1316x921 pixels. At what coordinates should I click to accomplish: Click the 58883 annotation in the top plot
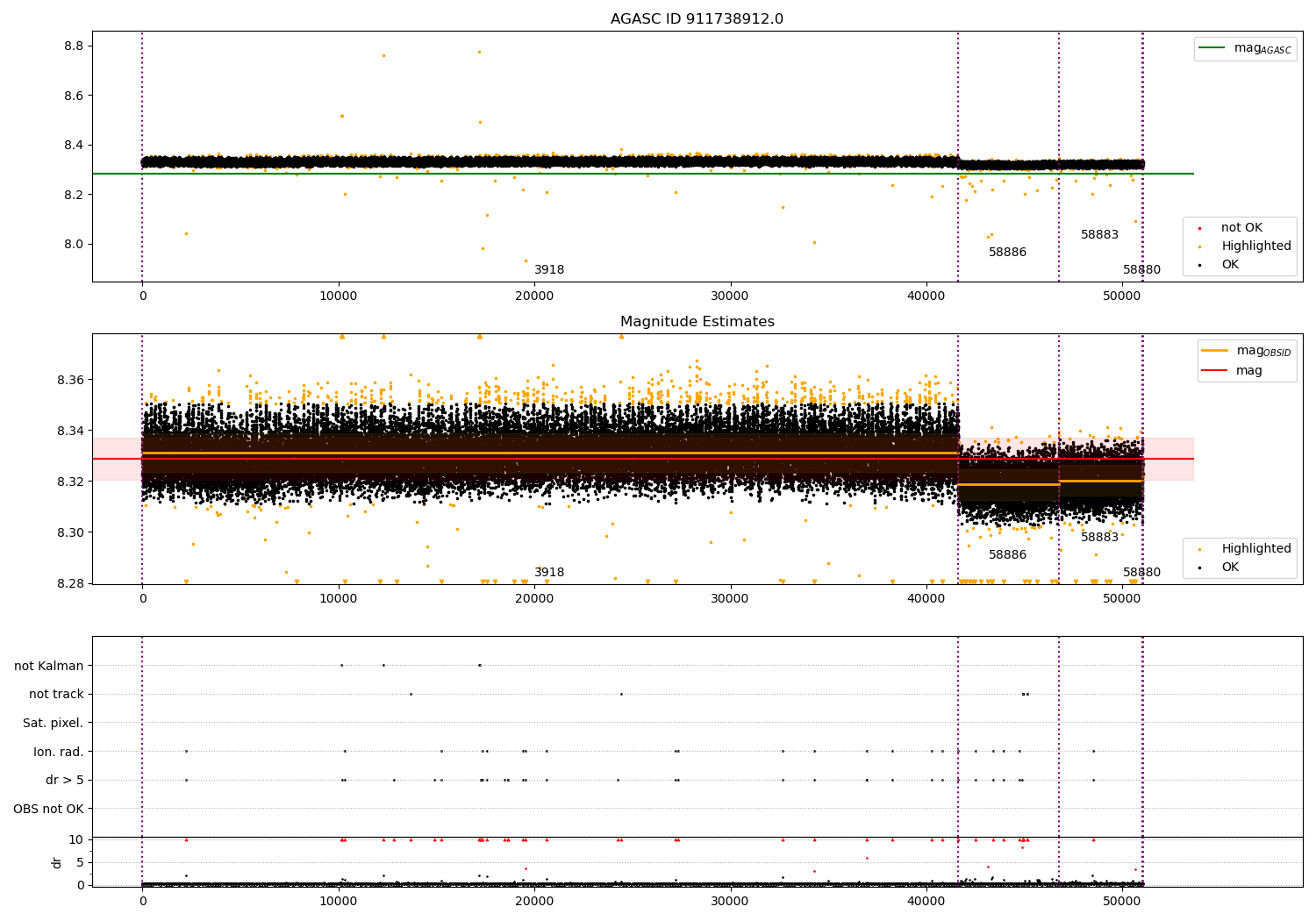tap(1099, 235)
